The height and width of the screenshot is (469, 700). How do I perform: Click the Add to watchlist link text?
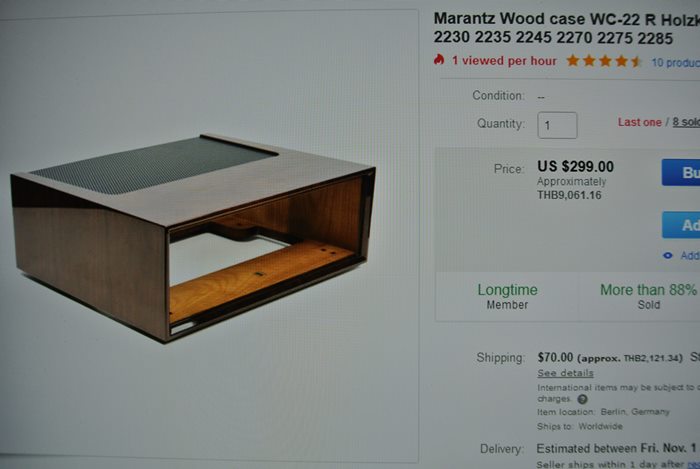tap(690, 256)
